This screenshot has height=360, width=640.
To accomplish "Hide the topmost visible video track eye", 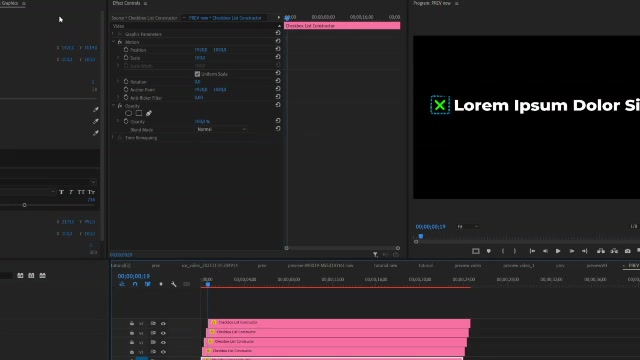I will pos(163,324).
